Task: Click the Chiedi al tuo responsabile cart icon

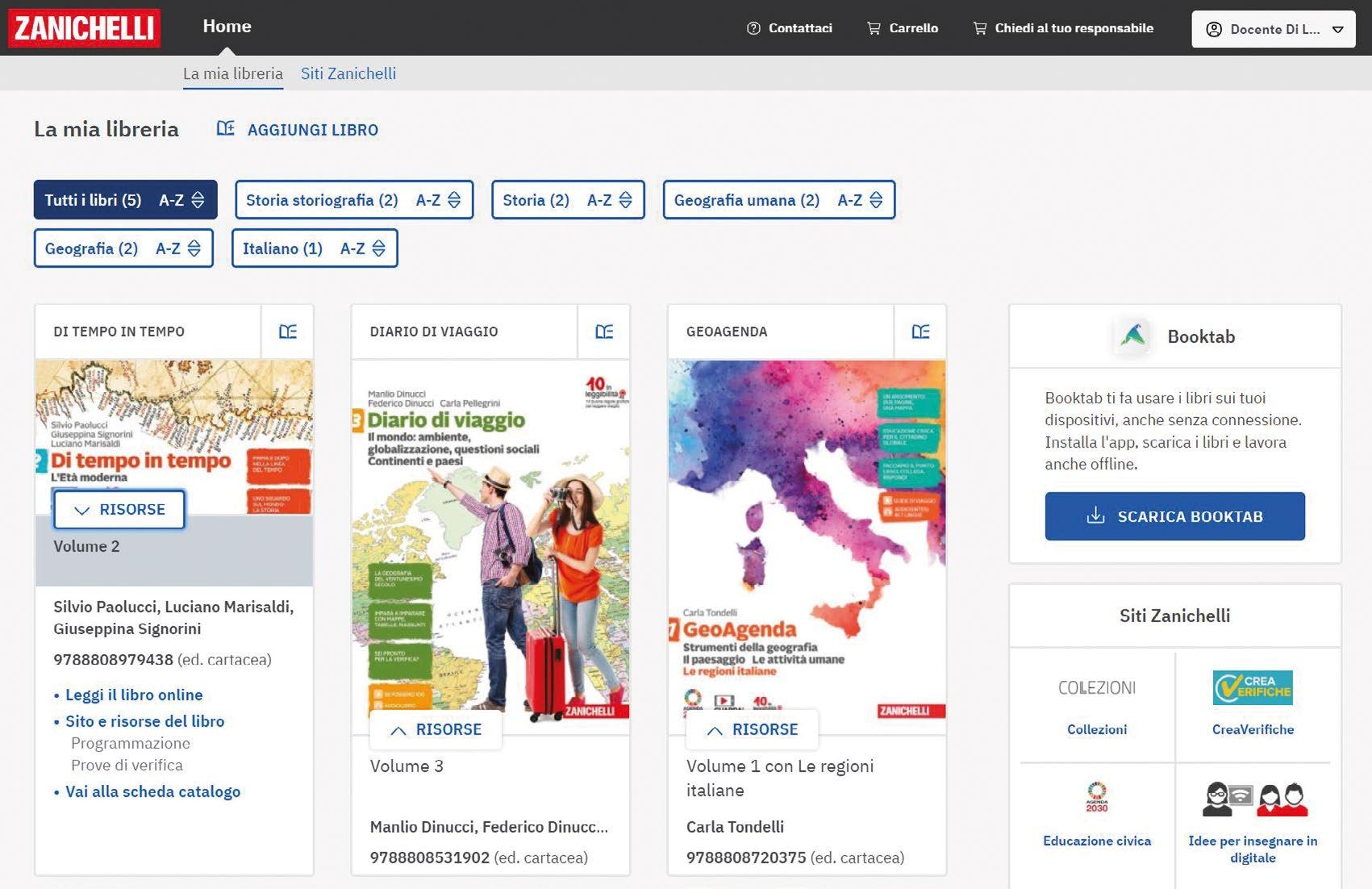Action: pos(980,28)
